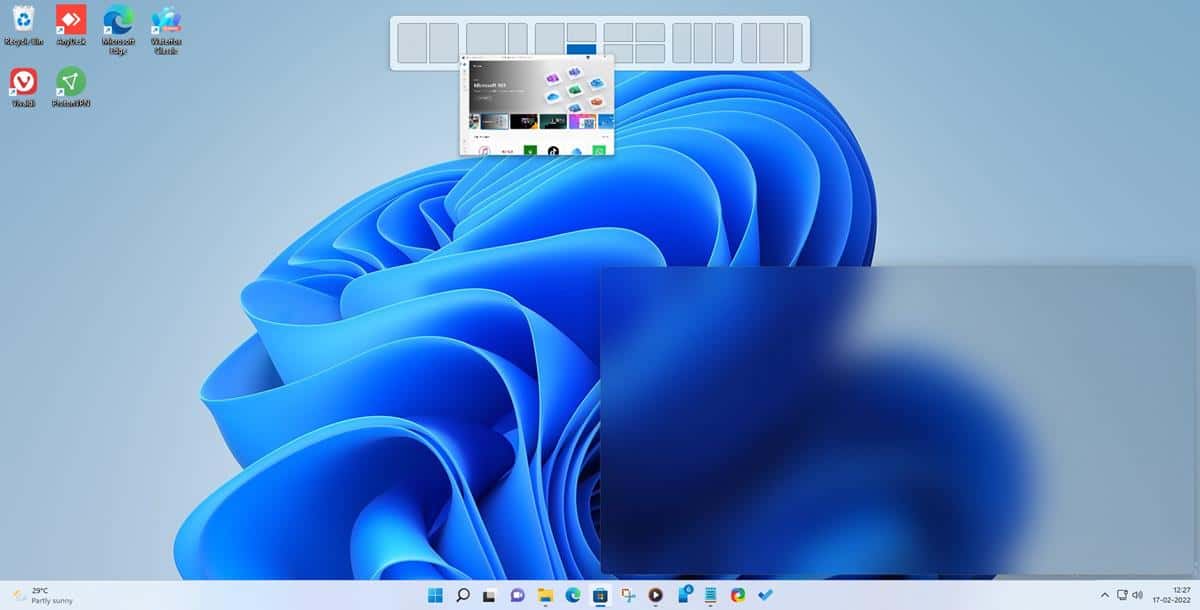This screenshot has width=1200, height=610.
Task: Switch to Microsoft Store on the taskbar
Action: coord(600,595)
